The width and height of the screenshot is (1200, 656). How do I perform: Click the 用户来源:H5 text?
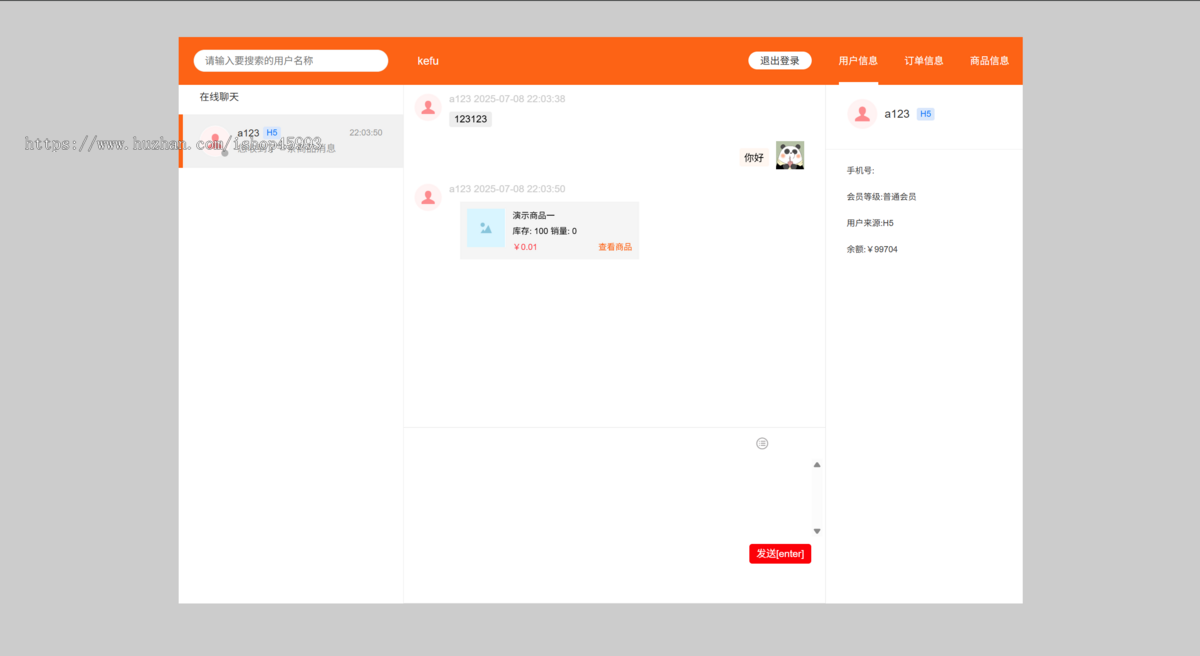click(870, 223)
